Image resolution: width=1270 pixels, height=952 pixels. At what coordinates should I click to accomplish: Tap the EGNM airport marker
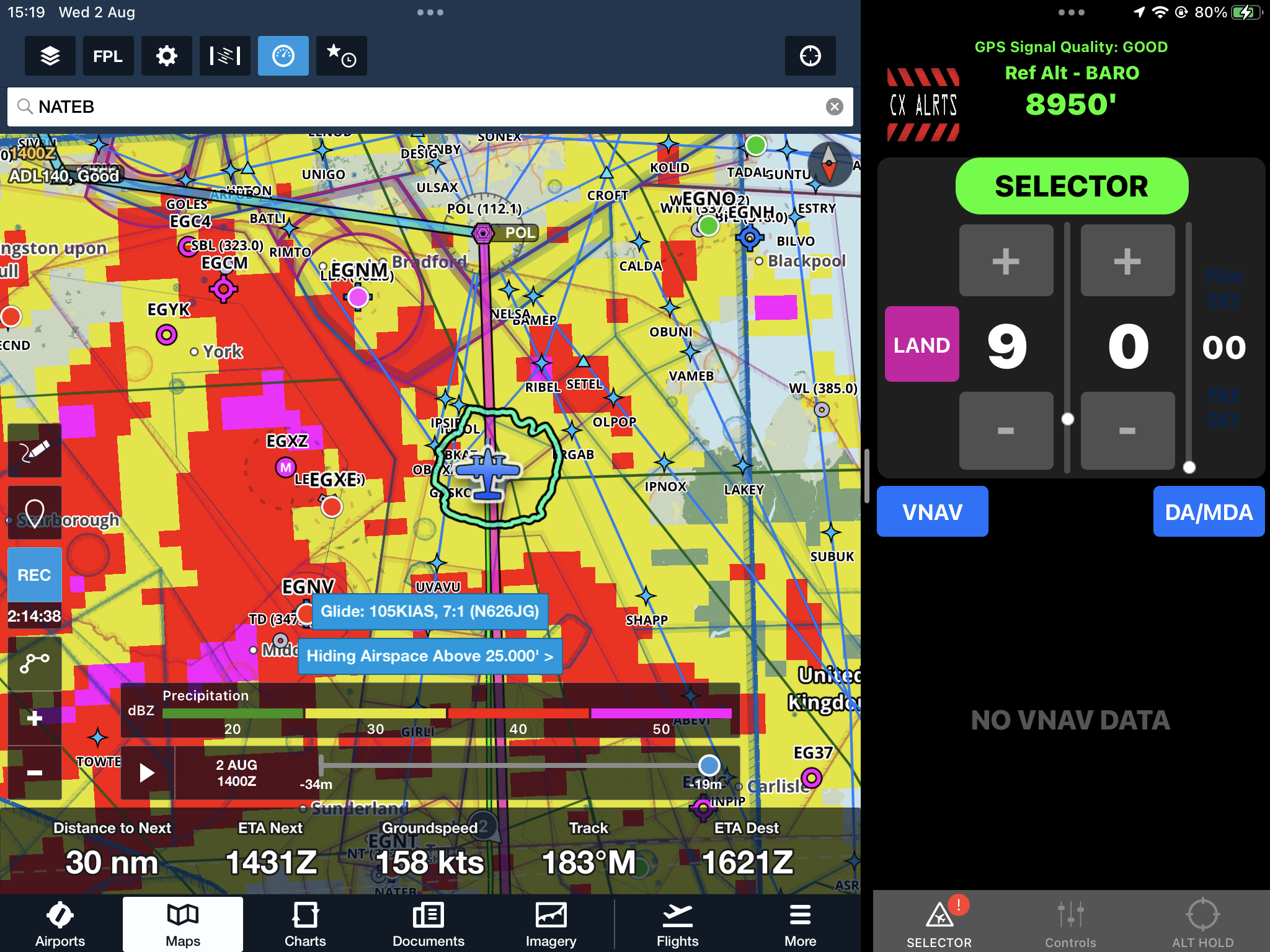coord(358,297)
